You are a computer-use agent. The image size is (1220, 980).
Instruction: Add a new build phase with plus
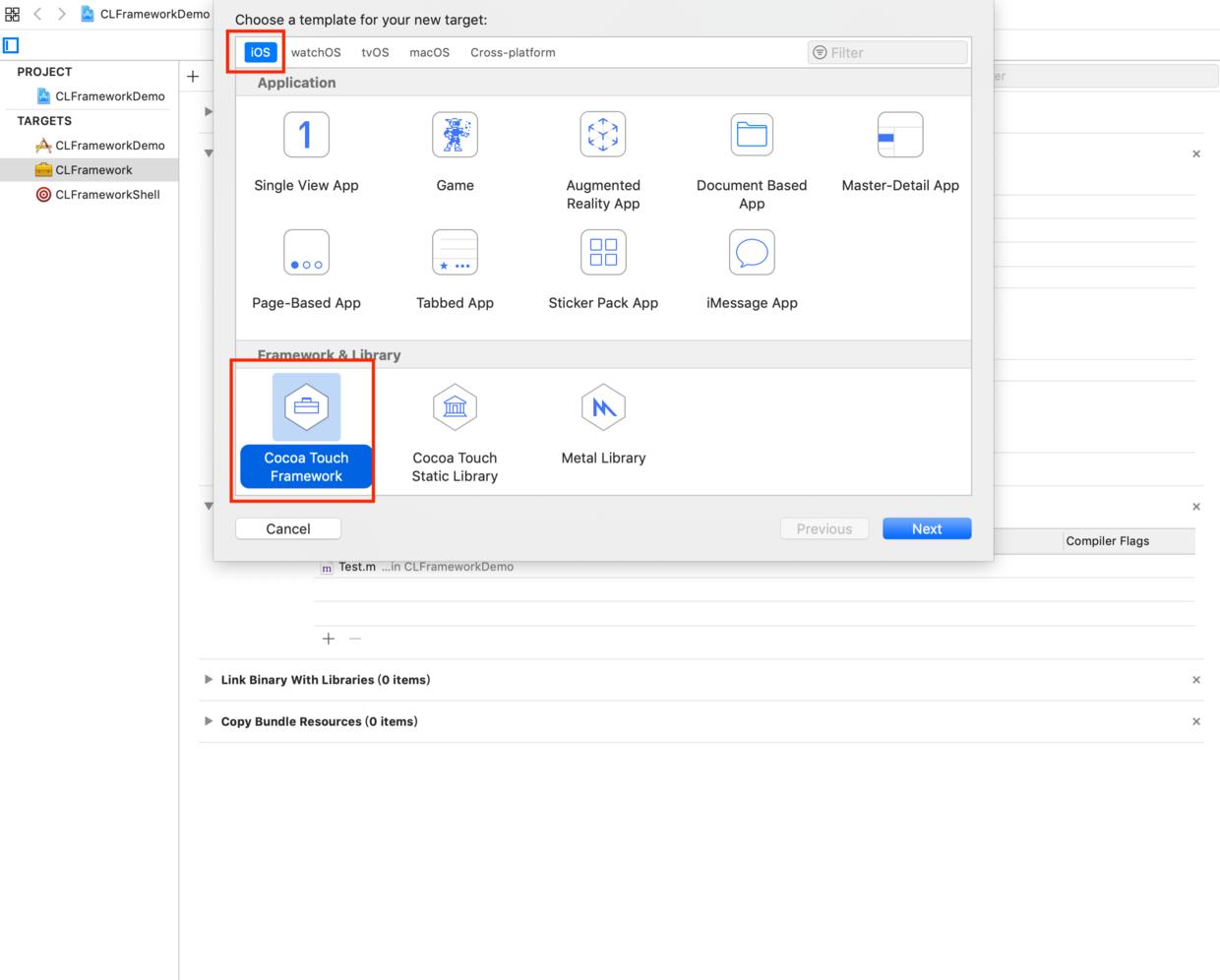pyautogui.click(x=193, y=76)
